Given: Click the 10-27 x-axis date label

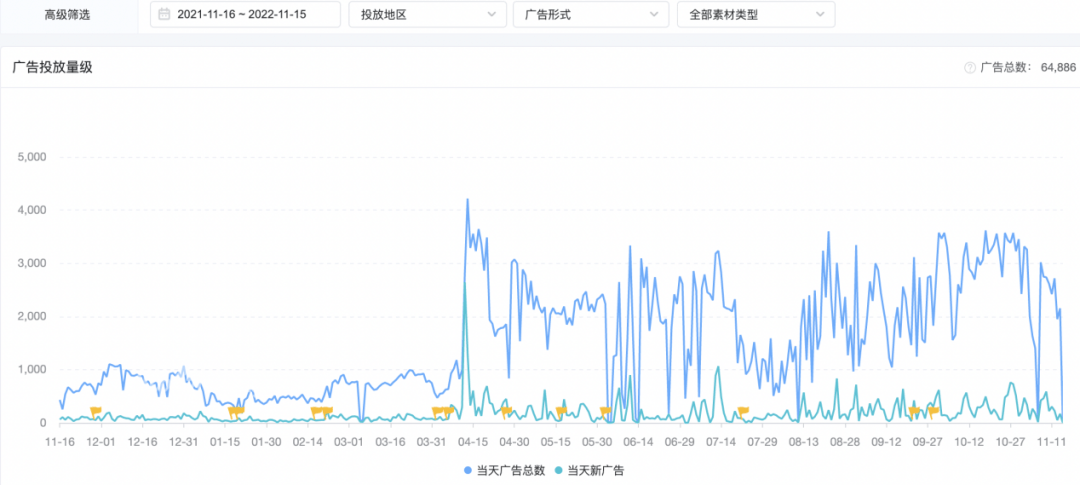Looking at the screenshot, I should coord(1010,441).
